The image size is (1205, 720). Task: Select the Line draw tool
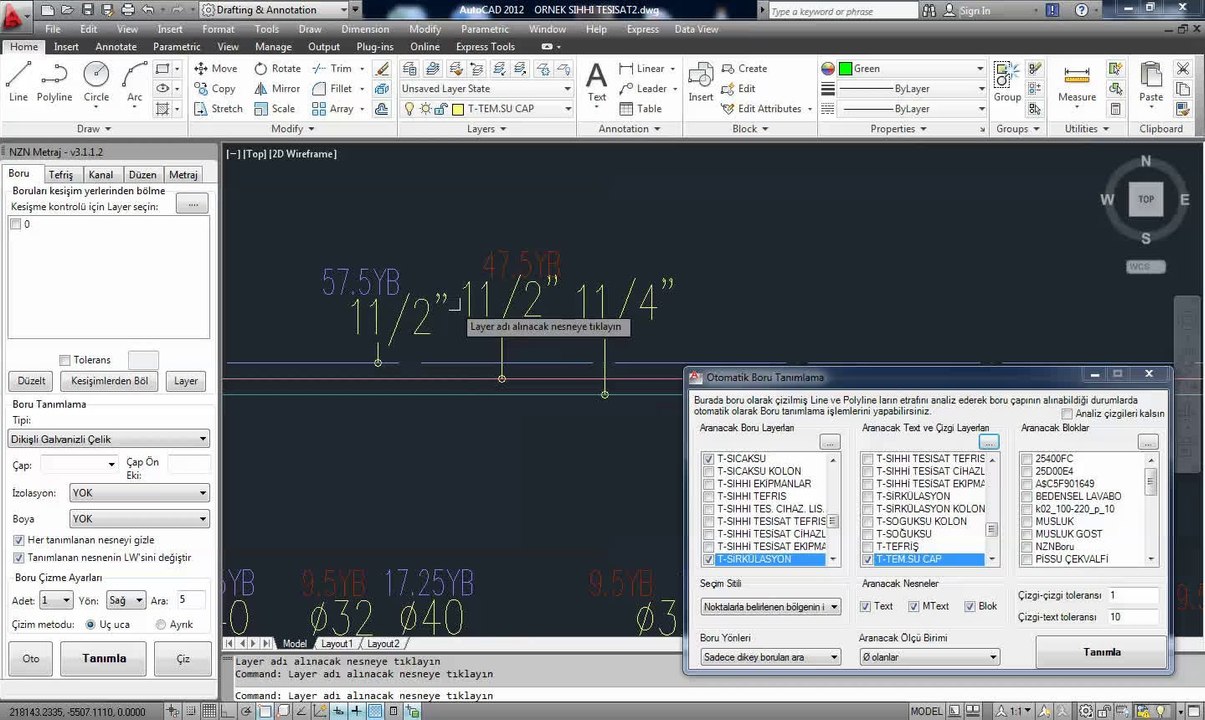[x=18, y=81]
